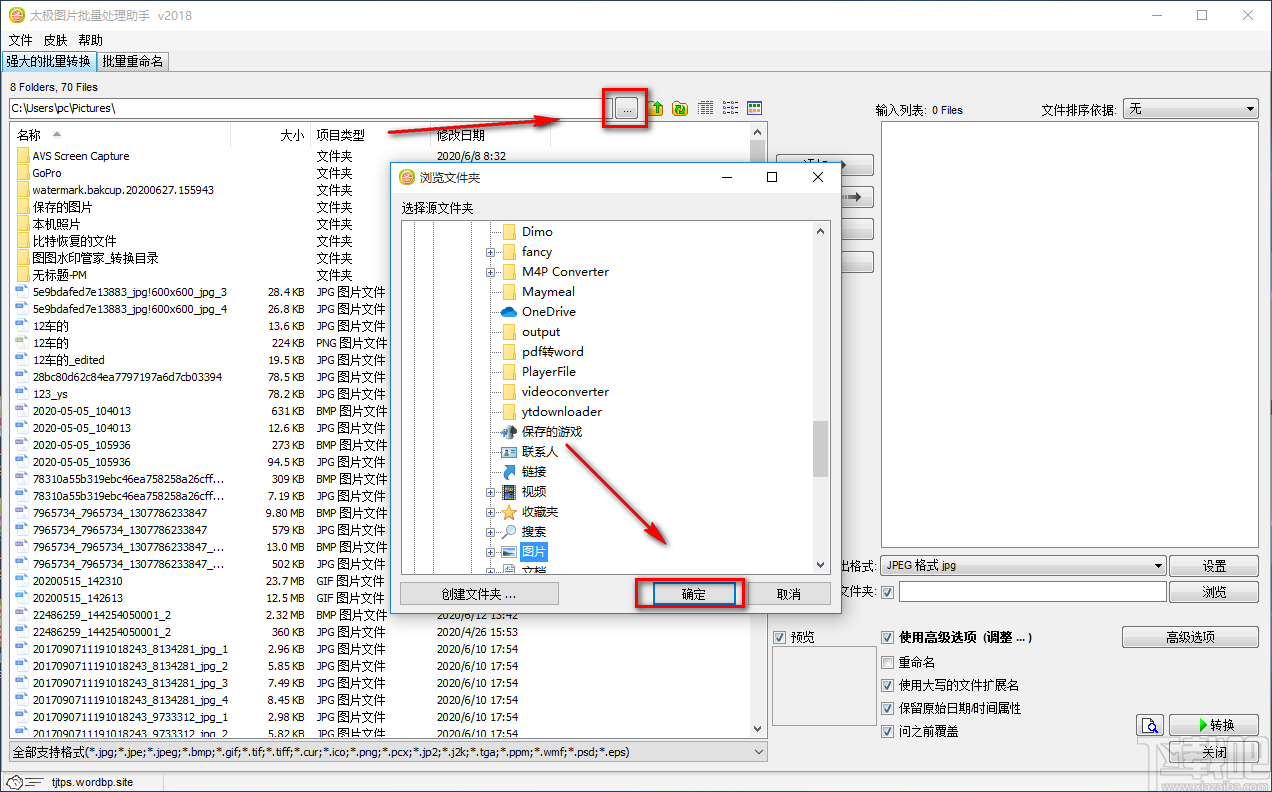The image size is (1272, 792).
Task: Click the browse source folder button
Action: click(x=626, y=108)
